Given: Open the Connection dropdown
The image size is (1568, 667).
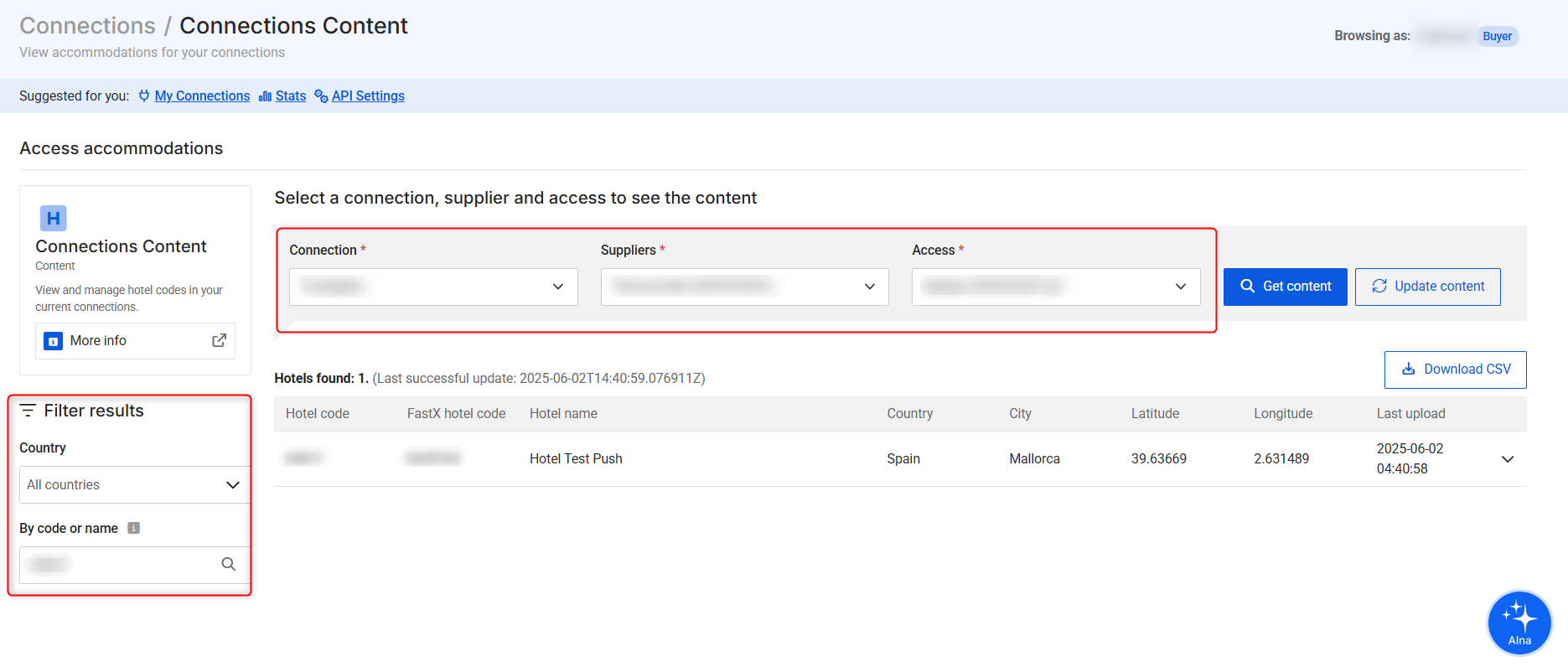Looking at the screenshot, I should click(433, 287).
